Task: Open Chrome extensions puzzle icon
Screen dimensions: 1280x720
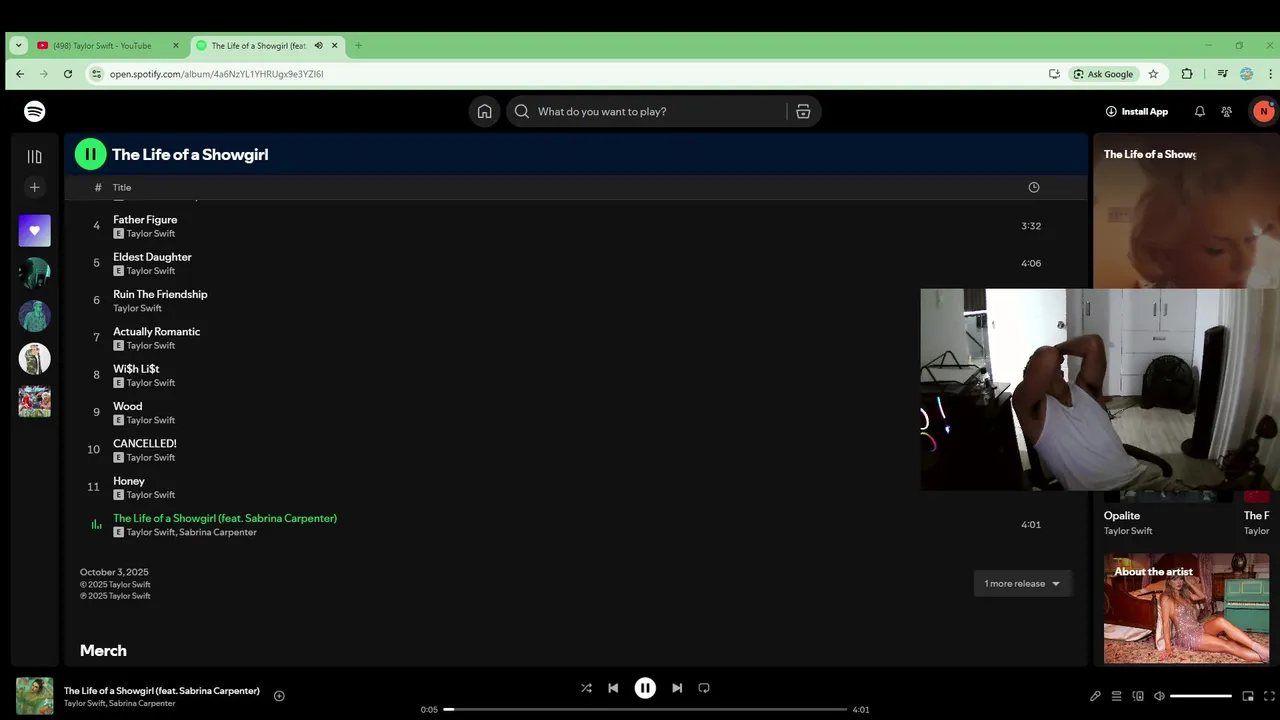Action: click(x=1187, y=74)
